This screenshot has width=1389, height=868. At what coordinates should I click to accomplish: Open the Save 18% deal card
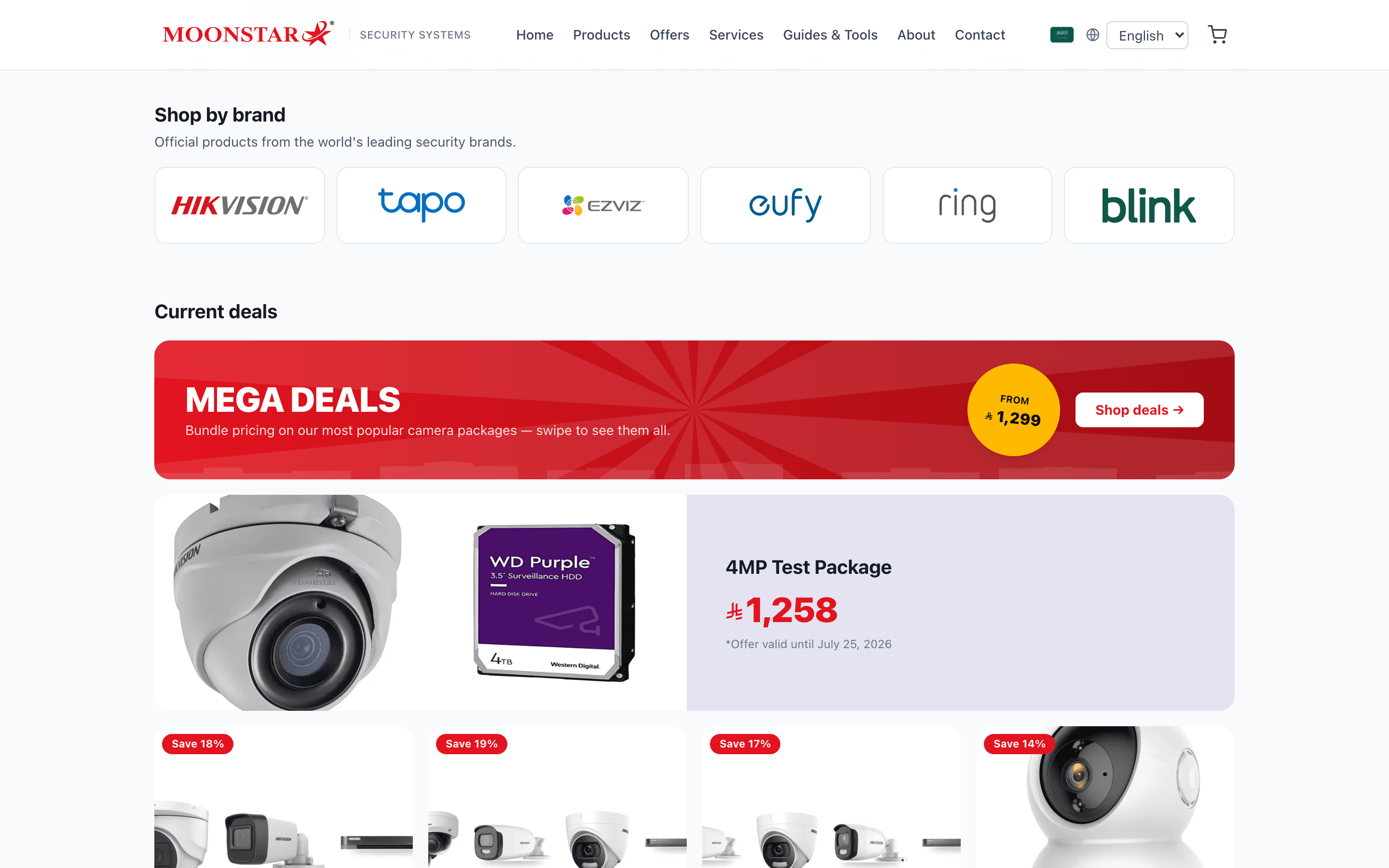[284, 797]
